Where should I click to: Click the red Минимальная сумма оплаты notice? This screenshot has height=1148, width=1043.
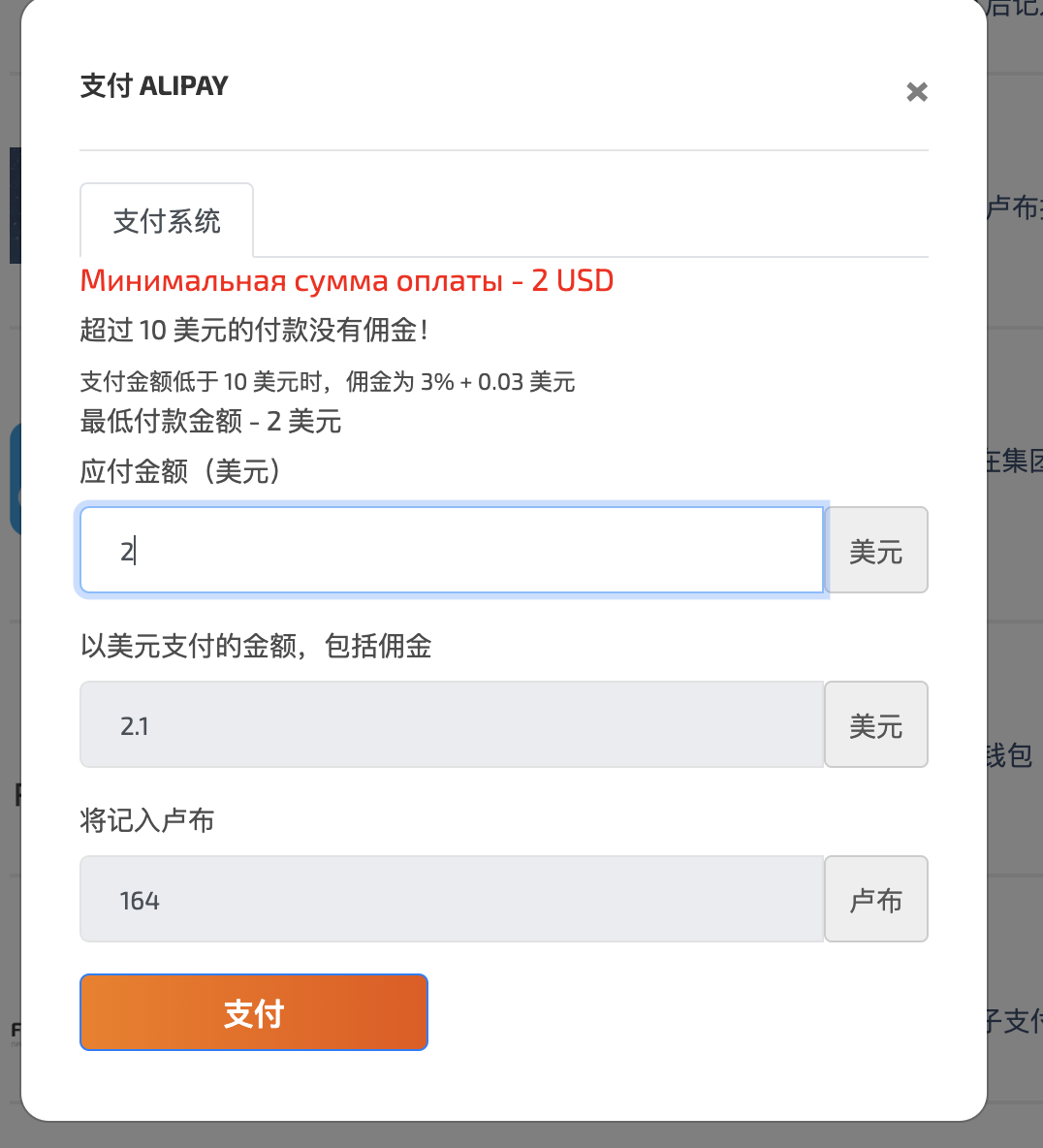[347, 281]
